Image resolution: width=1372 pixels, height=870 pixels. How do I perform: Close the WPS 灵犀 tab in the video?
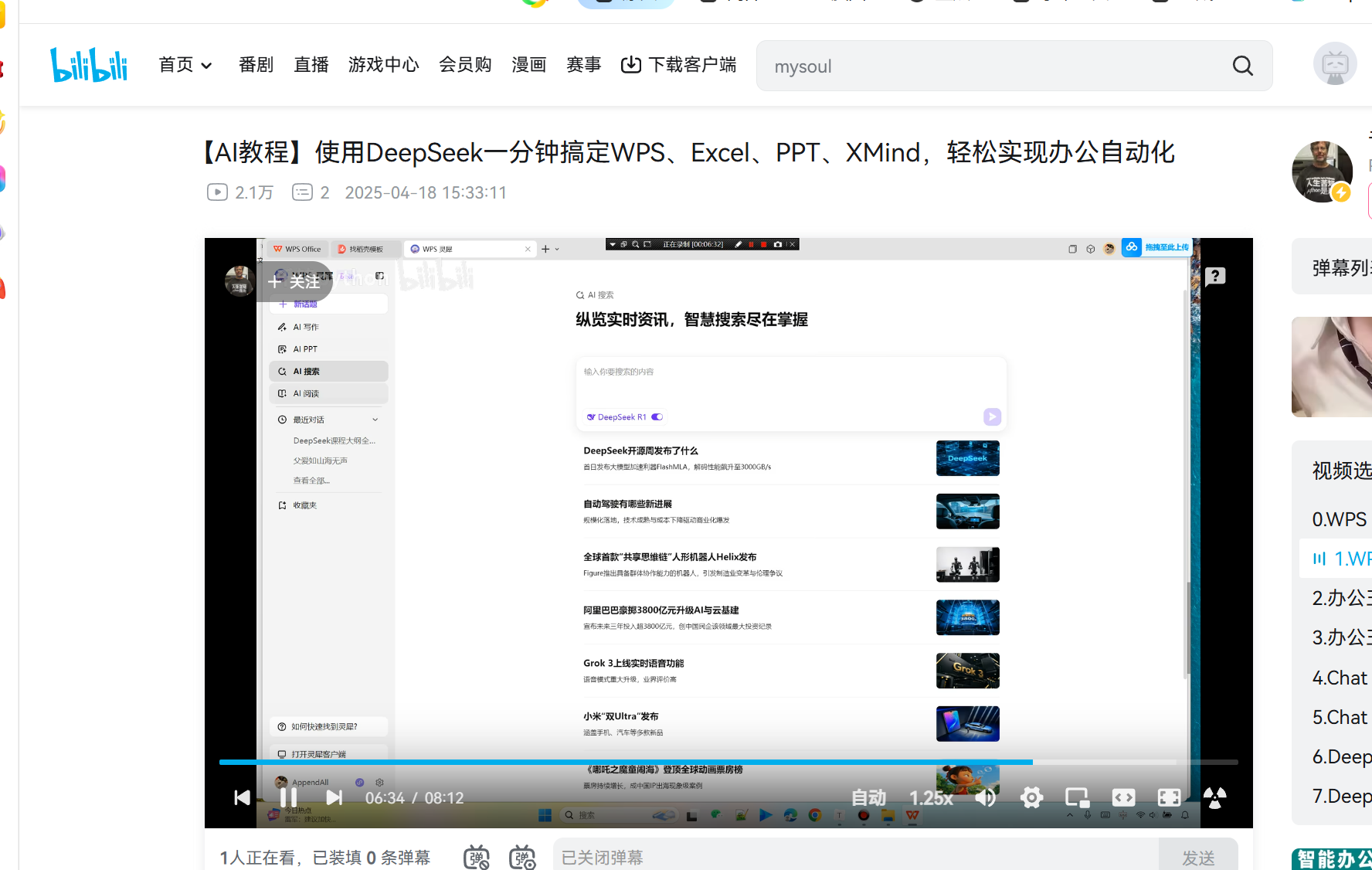click(528, 249)
